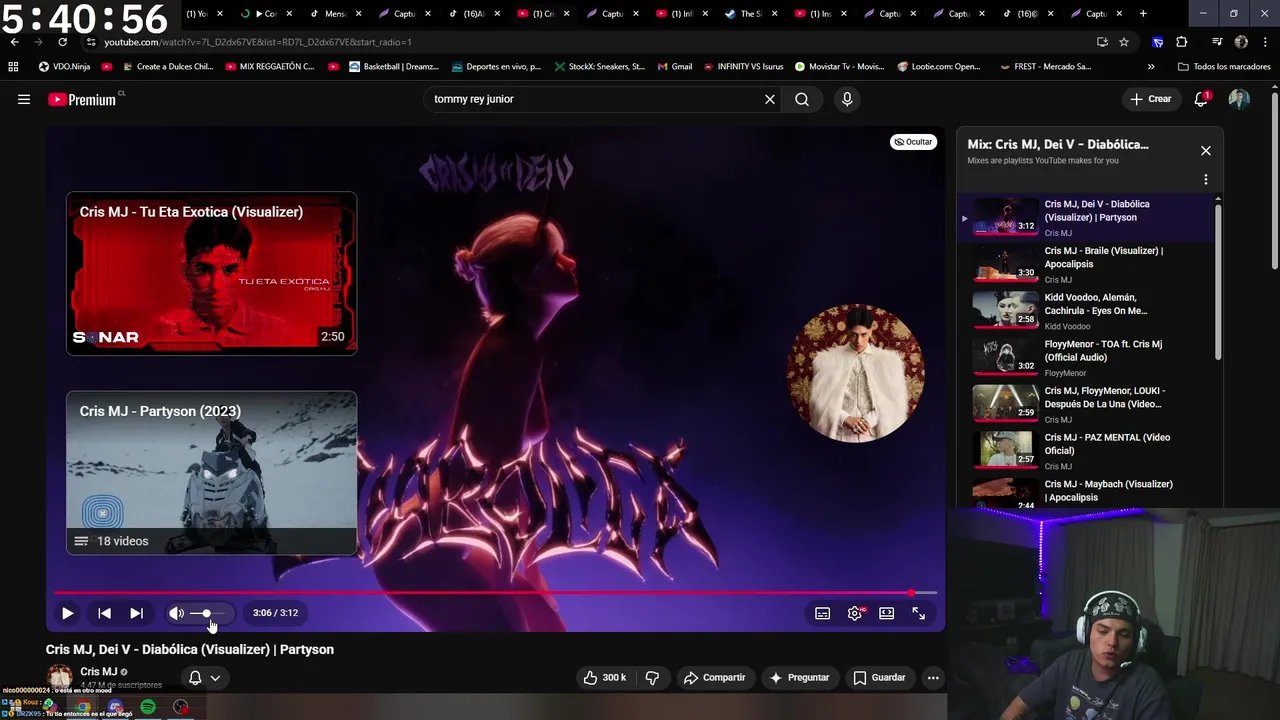This screenshot has width=1280, height=720.
Task: Run search with the magnifier button
Action: pyautogui.click(x=802, y=99)
